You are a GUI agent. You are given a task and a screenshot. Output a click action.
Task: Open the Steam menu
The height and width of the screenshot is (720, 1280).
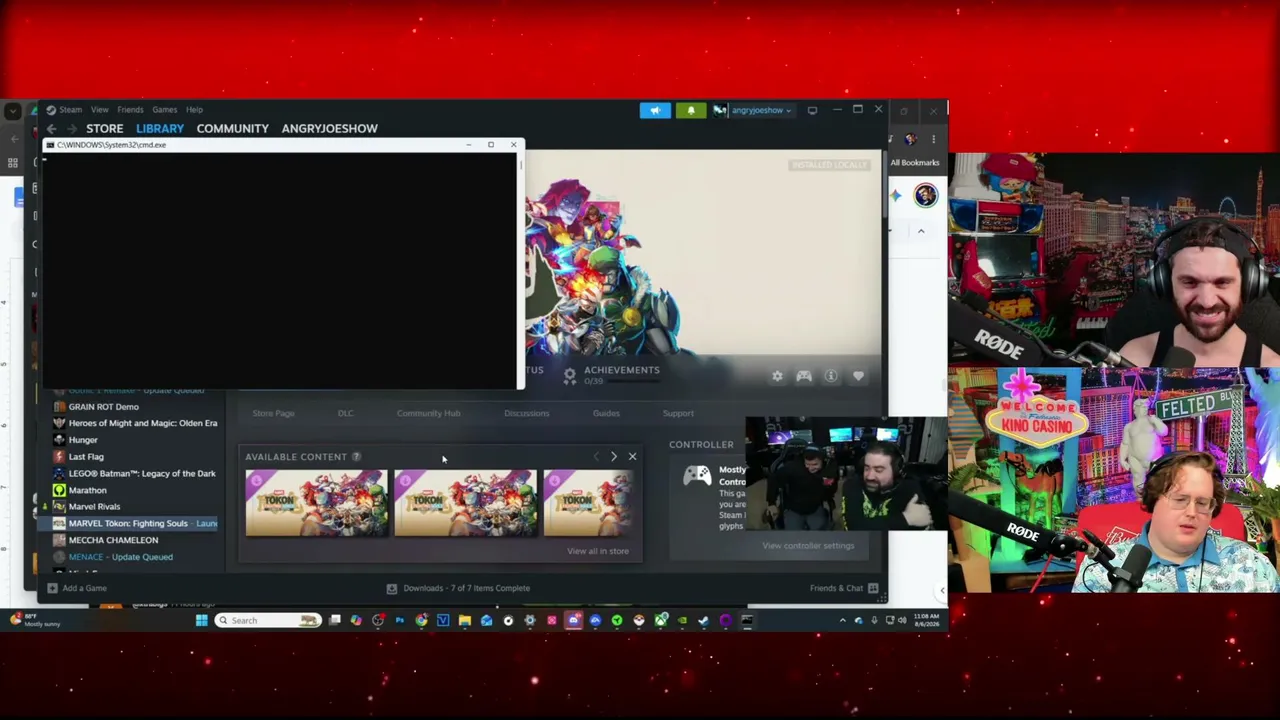click(x=70, y=110)
